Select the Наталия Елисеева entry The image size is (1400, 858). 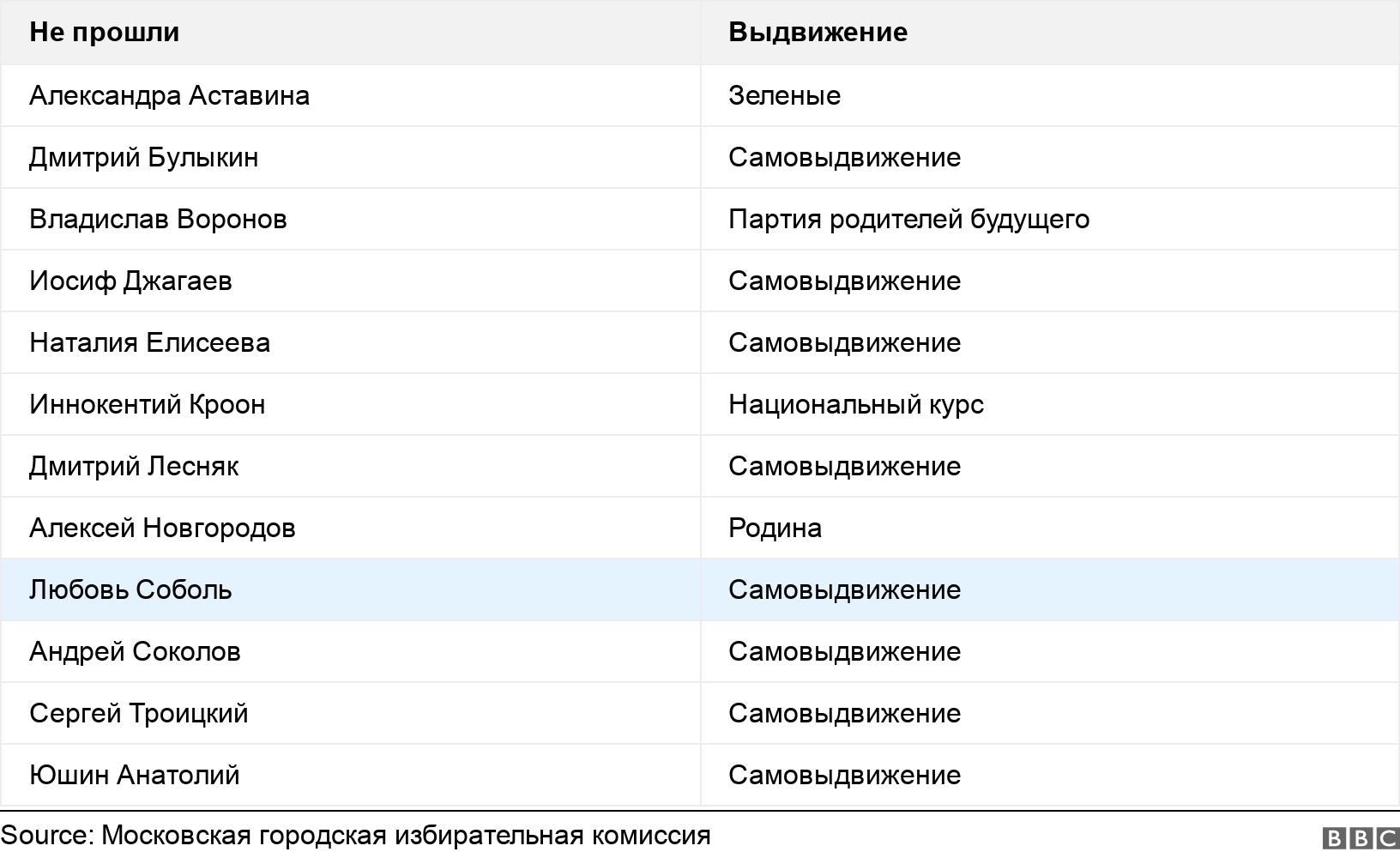[x=149, y=342]
